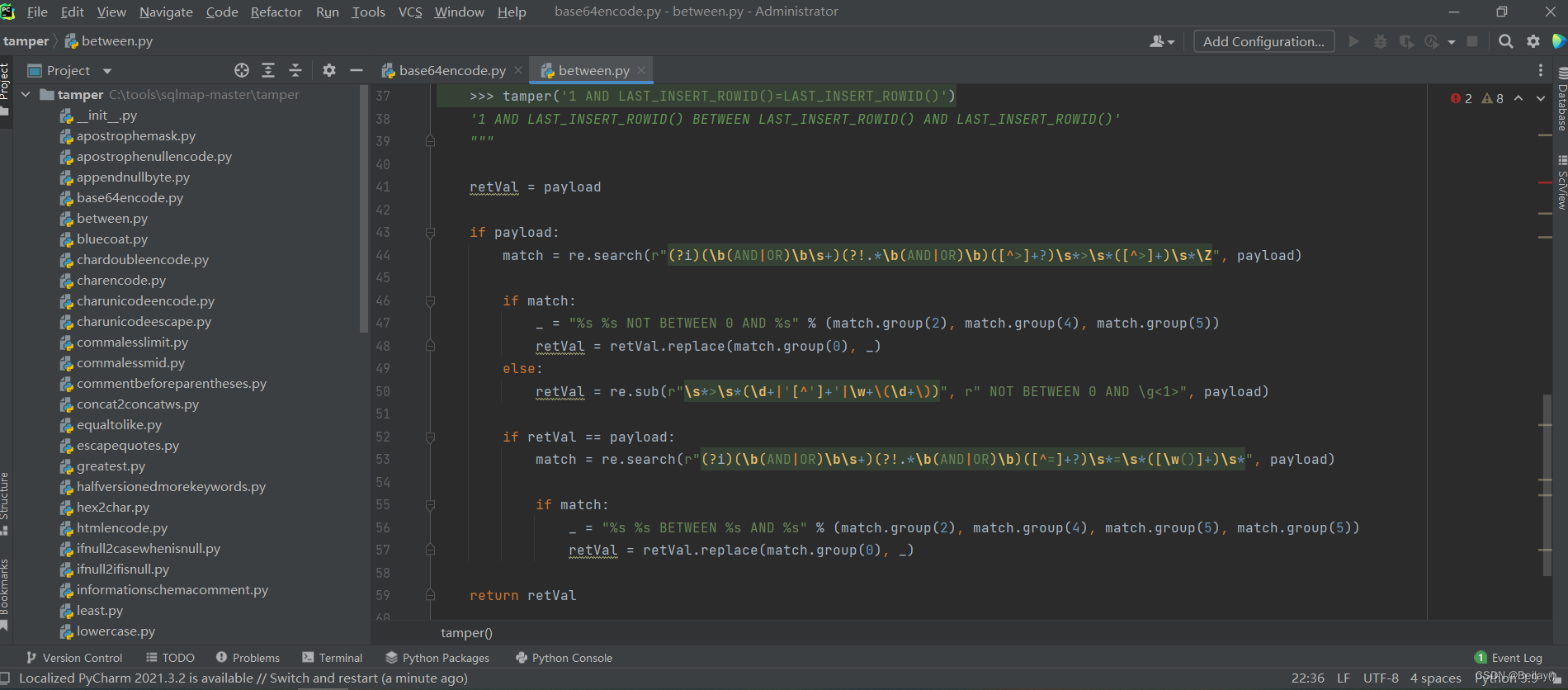Open the File menu

[x=37, y=12]
